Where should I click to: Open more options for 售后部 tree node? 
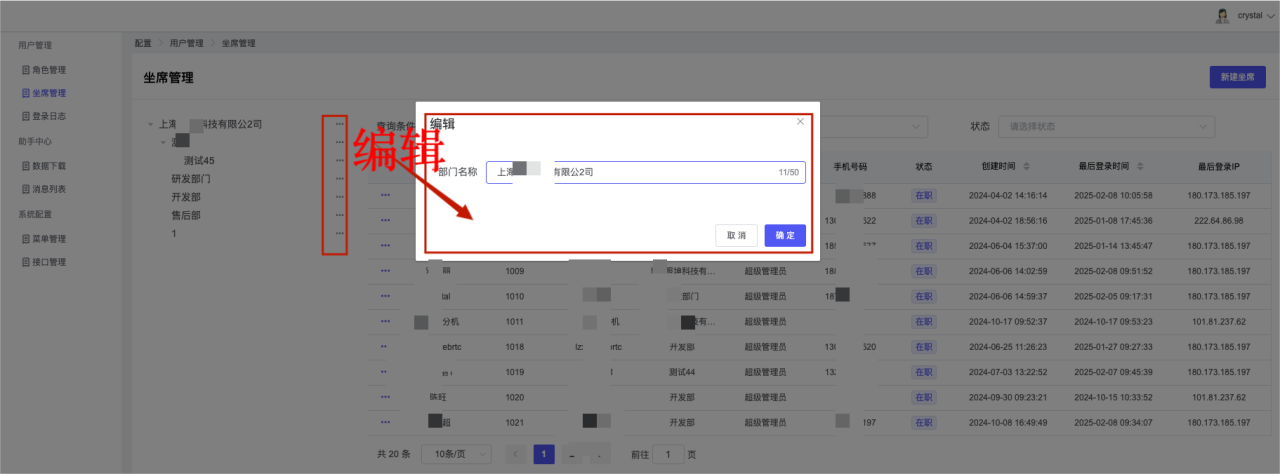point(340,214)
